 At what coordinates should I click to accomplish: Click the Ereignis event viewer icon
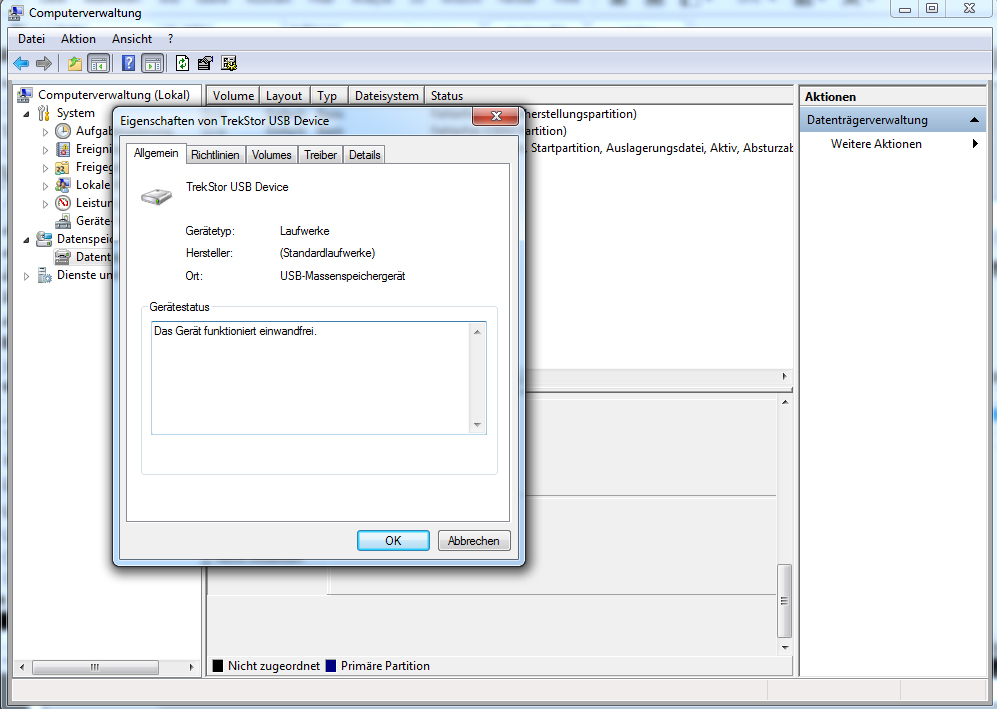(x=63, y=149)
